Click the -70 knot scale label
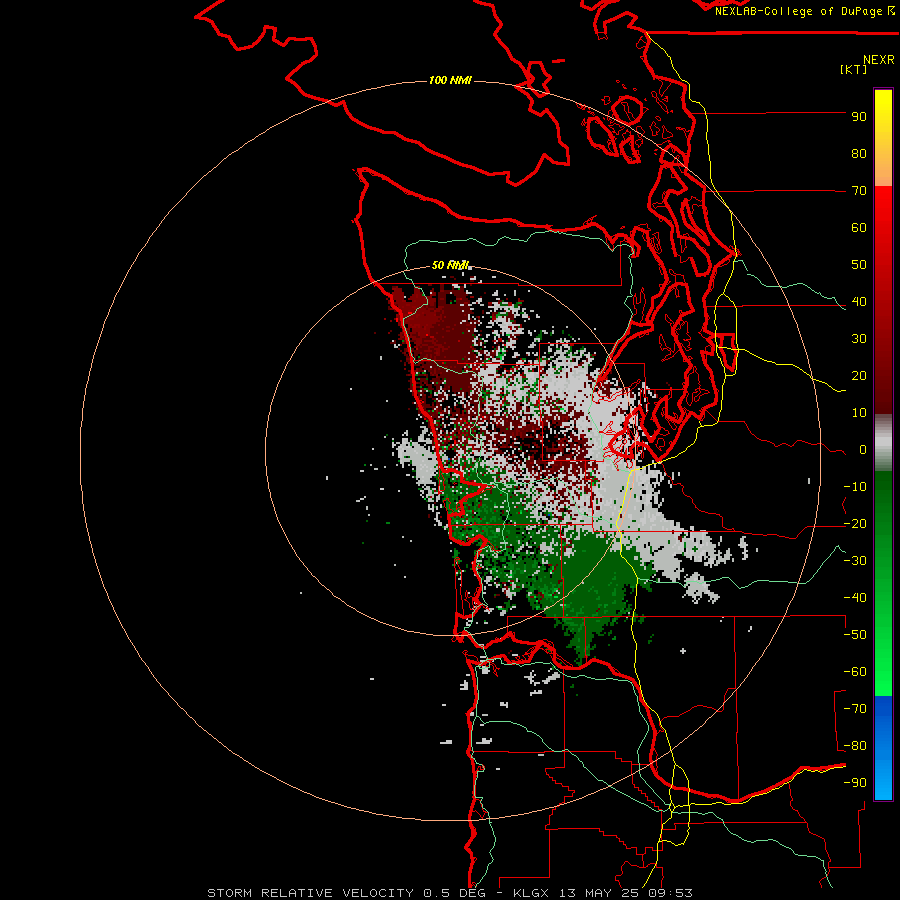 pyautogui.click(x=855, y=709)
